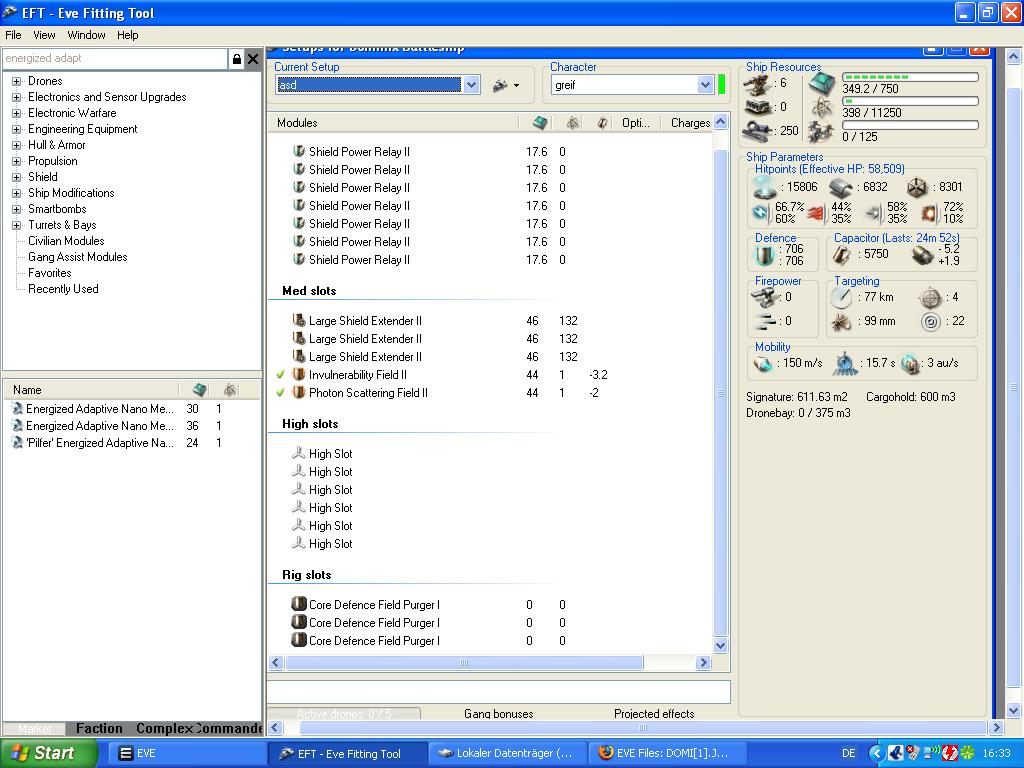Click the align time icon showing 15.7 s
Screen dimensions: 1024x768
click(x=845, y=364)
